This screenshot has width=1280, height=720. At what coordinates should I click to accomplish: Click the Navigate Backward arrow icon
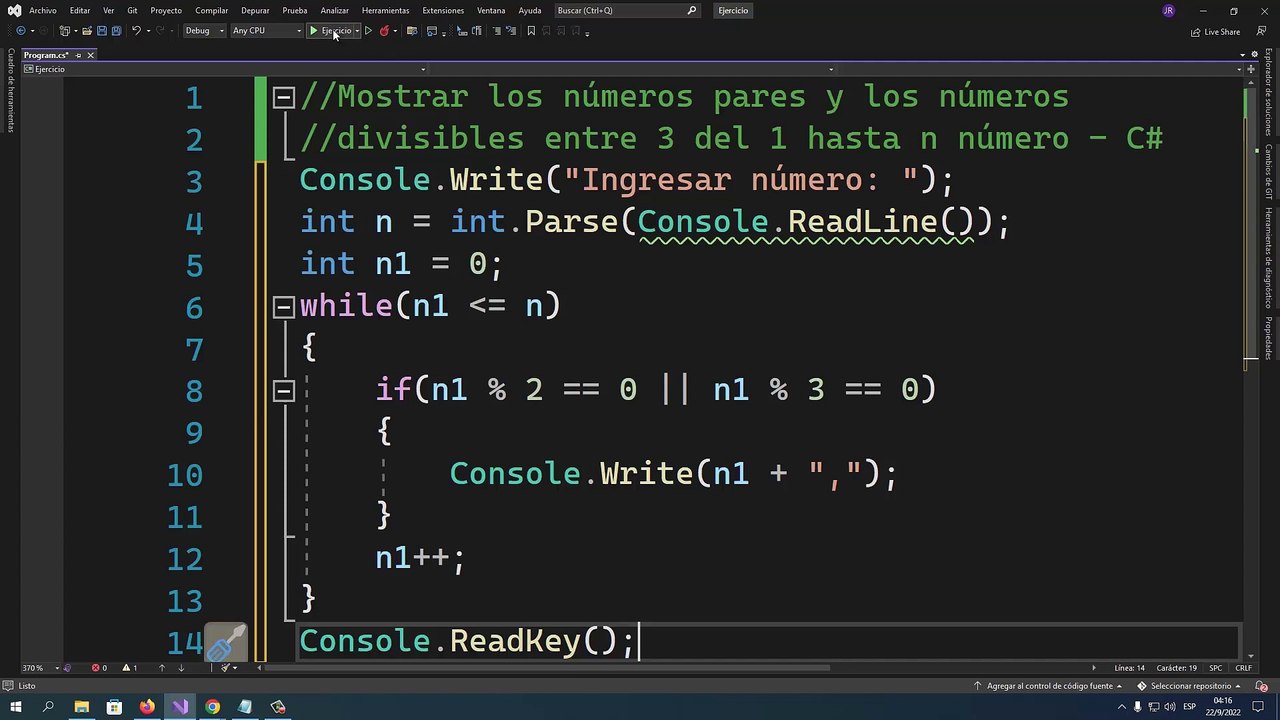point(21,31)
